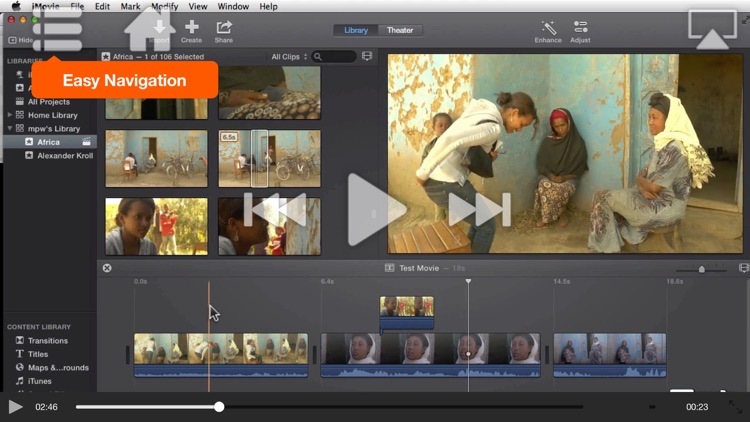The width and height of the screenshot is (750, 422).
Task: Close the timeline with the X icon
Action: pyautogui.click(x=107, y=268)
